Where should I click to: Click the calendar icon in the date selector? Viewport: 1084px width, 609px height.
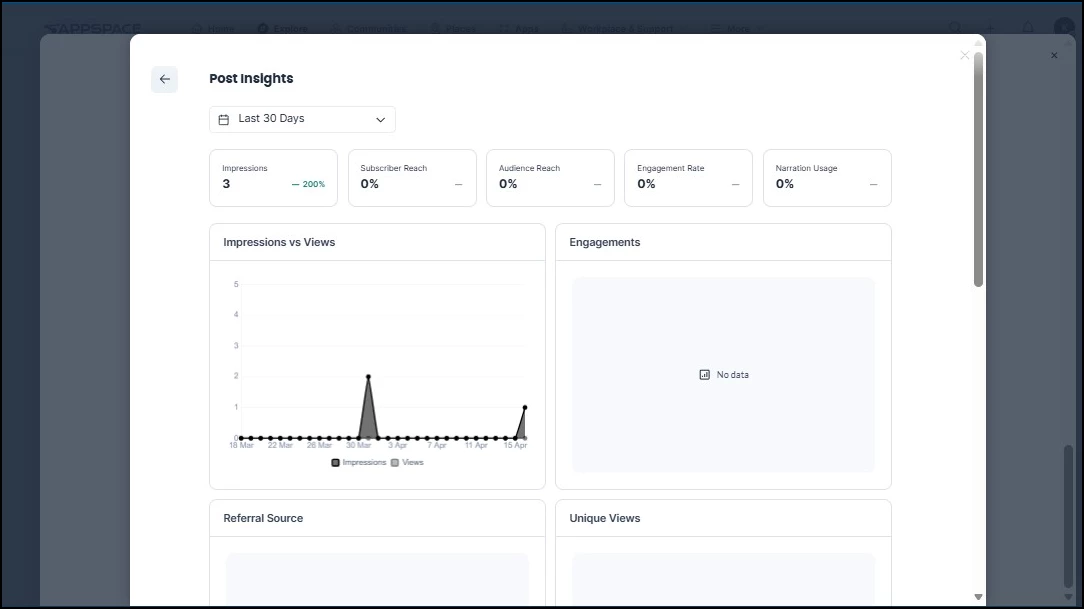224,120
